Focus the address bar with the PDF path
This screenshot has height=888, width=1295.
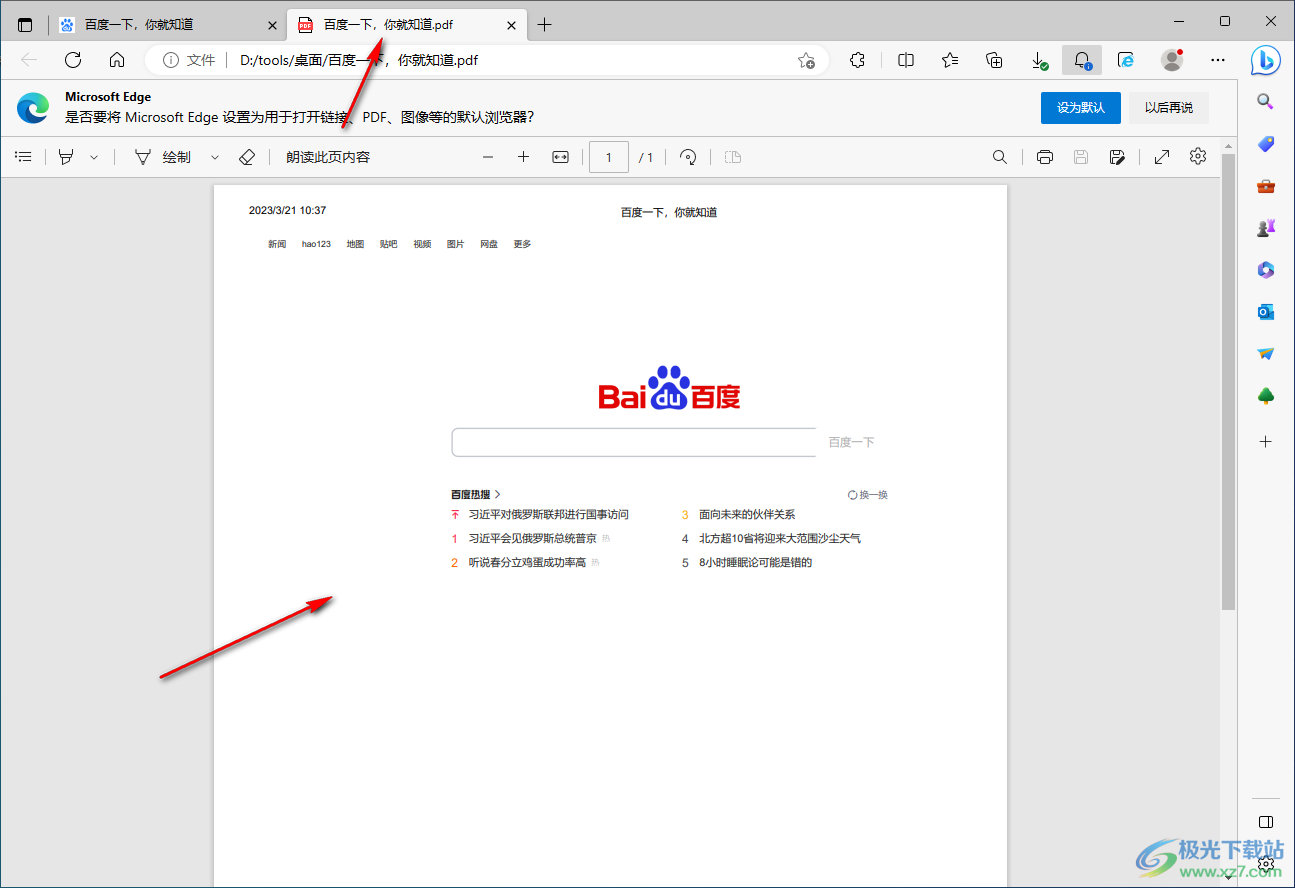point(488,60)
